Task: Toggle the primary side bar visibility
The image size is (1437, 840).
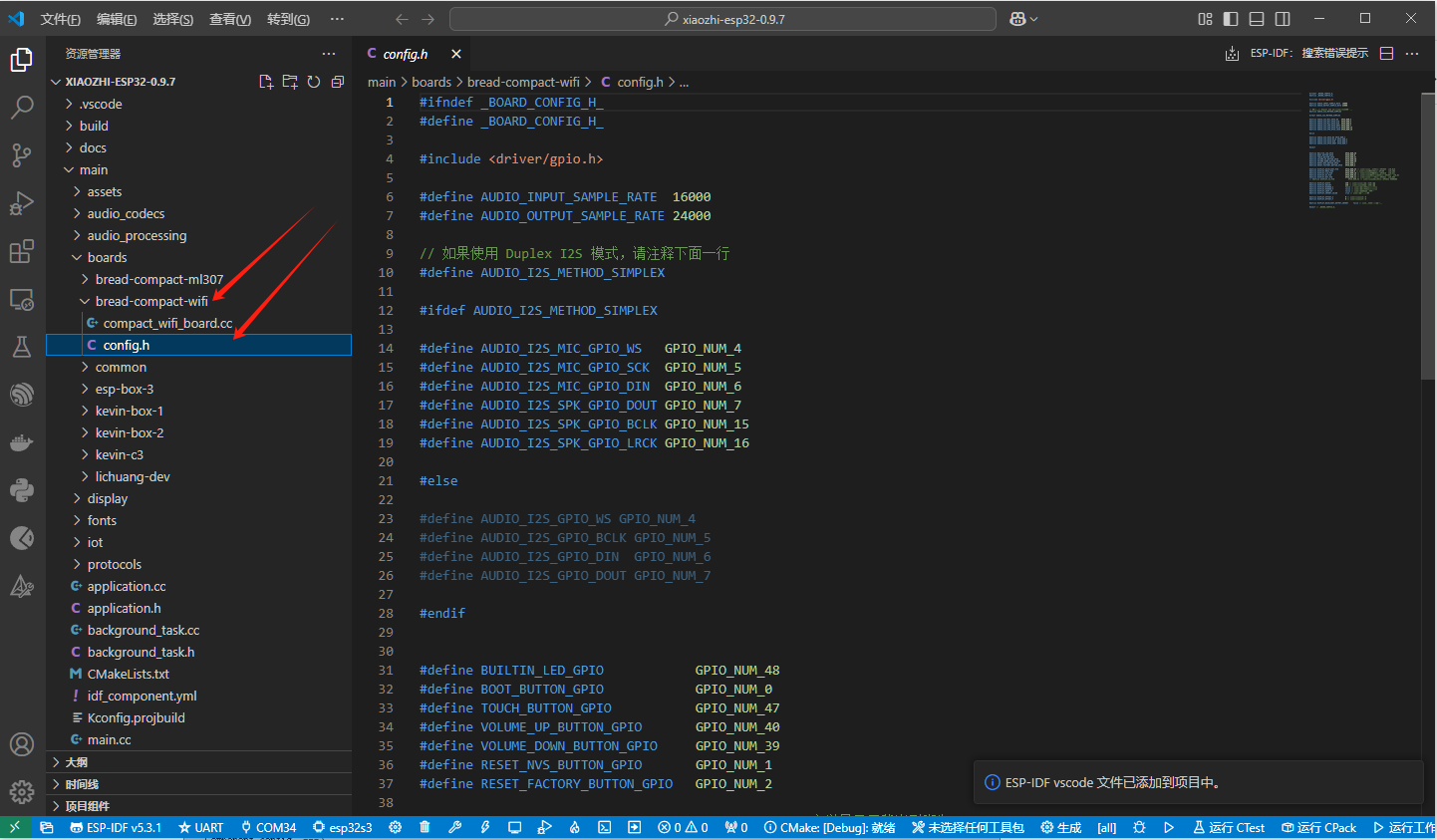Action: 1231,19
